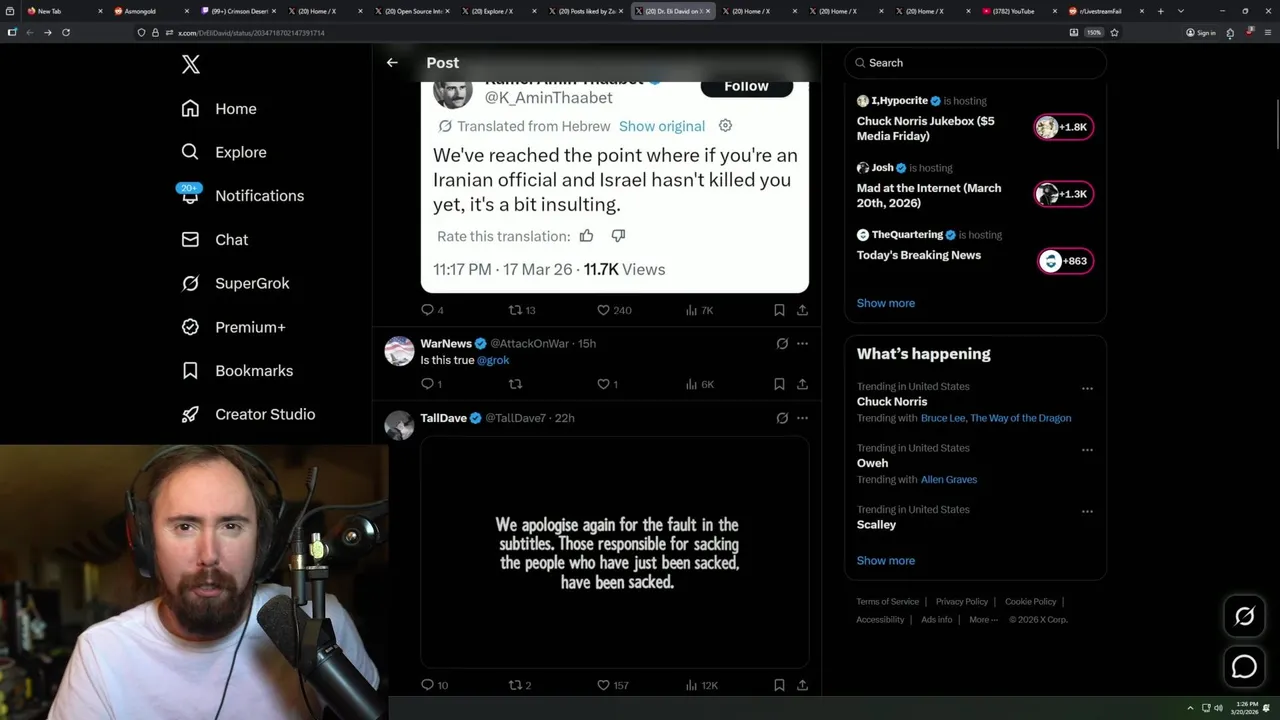
Task: Open a new browser tab
Action: 1161,11
